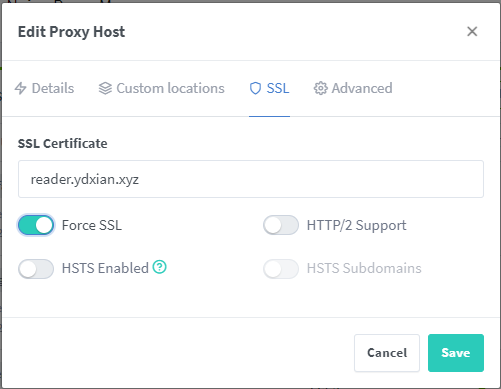The height and width of the screenshot is (389, 501).
Task: Disable the Force SSL toggle
Action: pos(36,225)
